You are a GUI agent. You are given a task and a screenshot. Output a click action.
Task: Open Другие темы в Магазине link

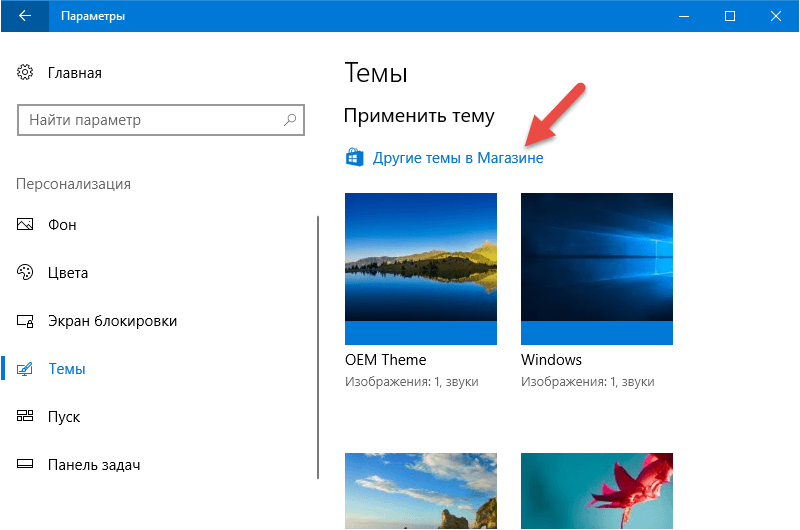[458, 158]
